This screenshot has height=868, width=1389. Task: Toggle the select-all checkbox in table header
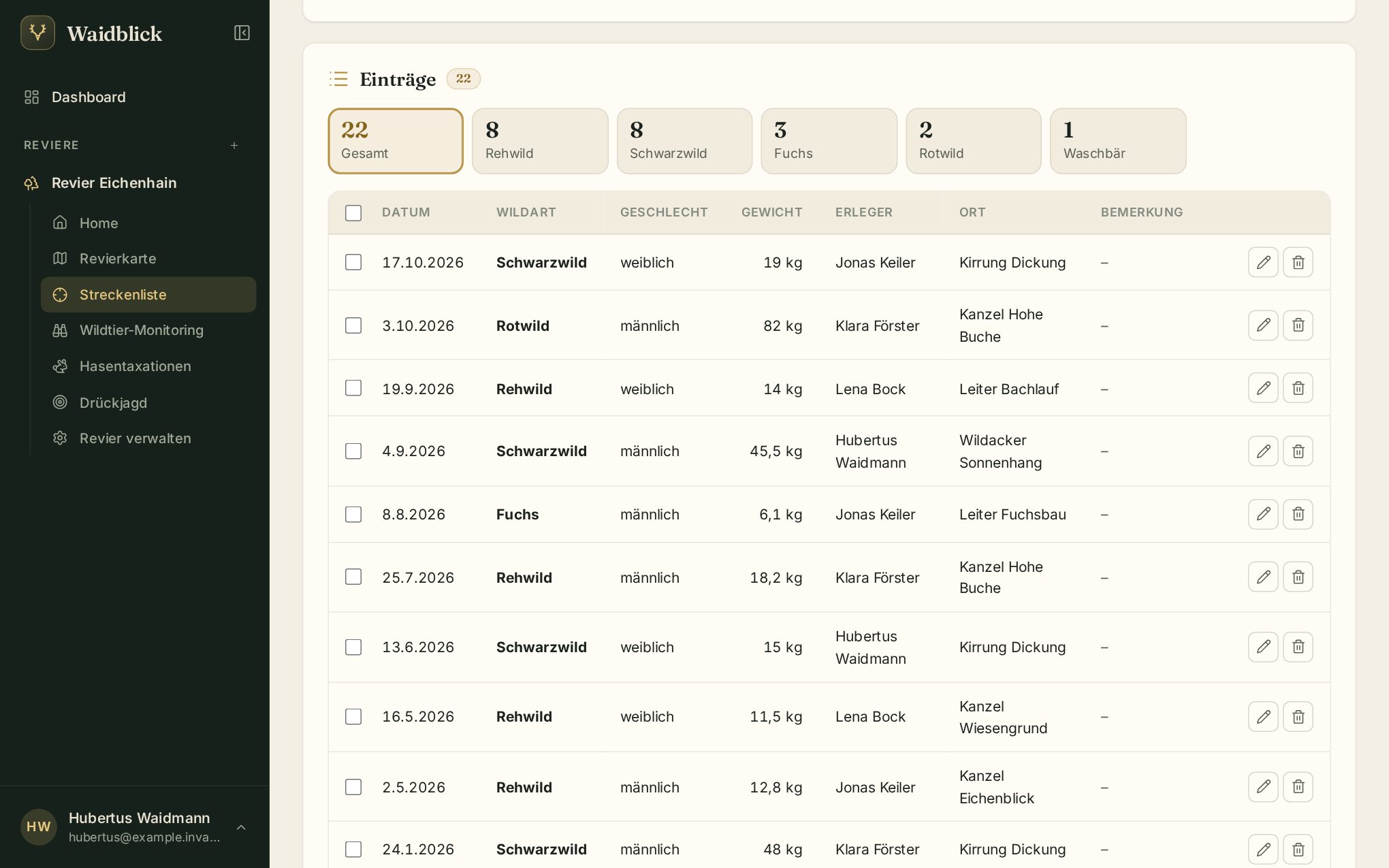pos(353,212)
